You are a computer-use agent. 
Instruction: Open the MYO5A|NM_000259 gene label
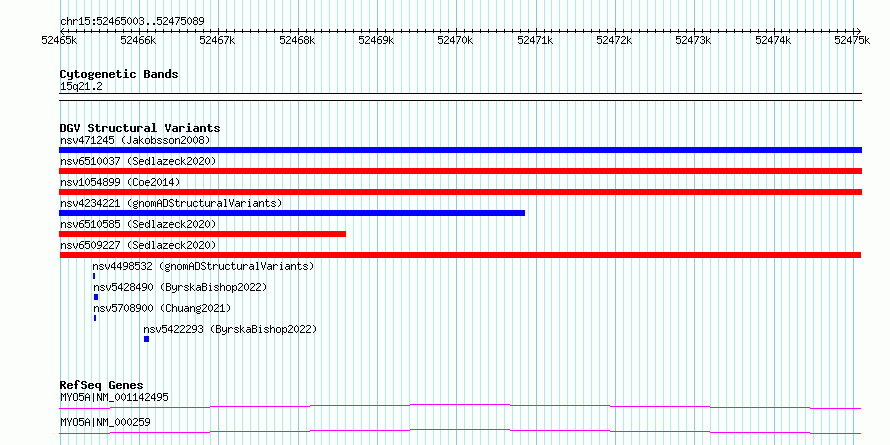105,422
